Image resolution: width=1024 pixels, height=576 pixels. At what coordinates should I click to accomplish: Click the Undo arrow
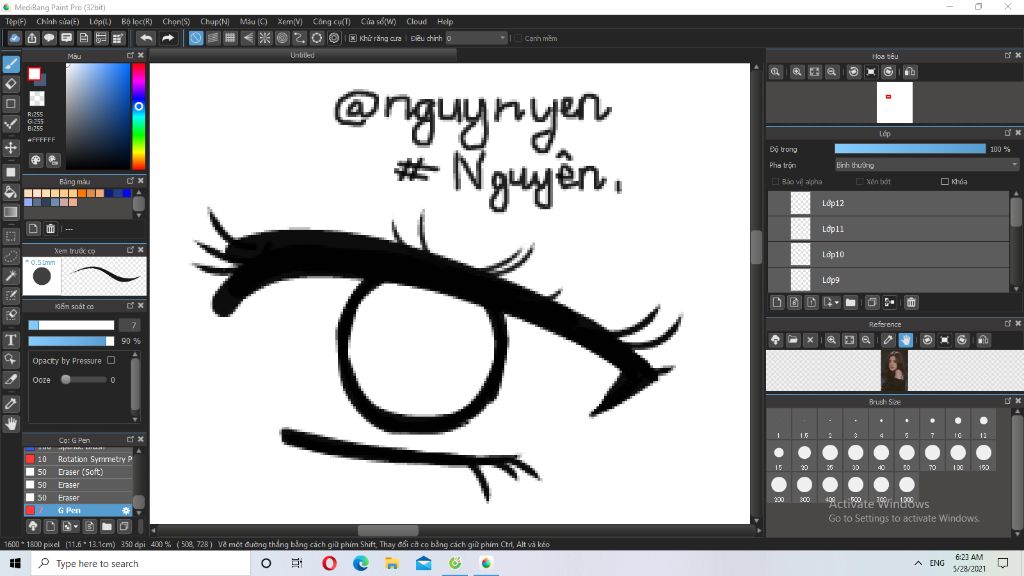pos(146,38)
